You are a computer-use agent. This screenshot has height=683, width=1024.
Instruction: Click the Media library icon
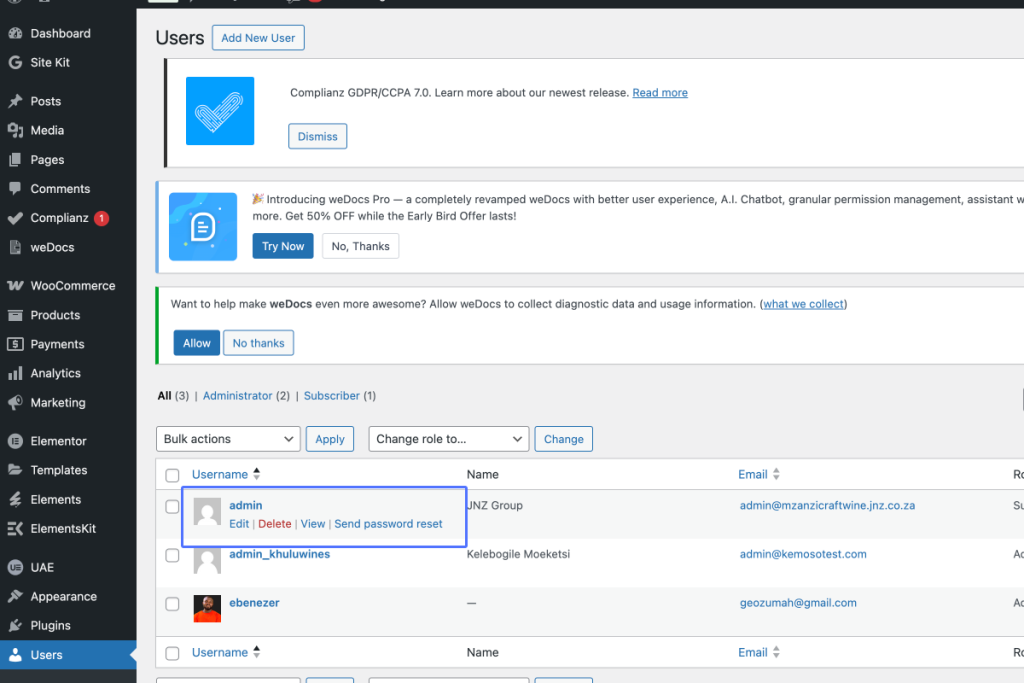coord(16,131)
